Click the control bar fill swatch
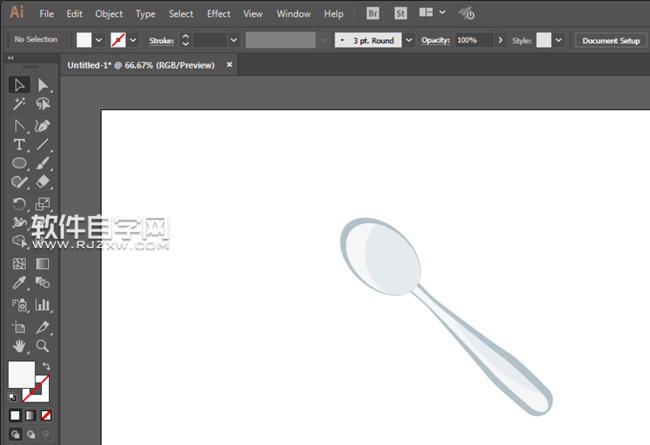Image resolution: width=650 pixels, height=445 pixels. click(x=84, y=40)
